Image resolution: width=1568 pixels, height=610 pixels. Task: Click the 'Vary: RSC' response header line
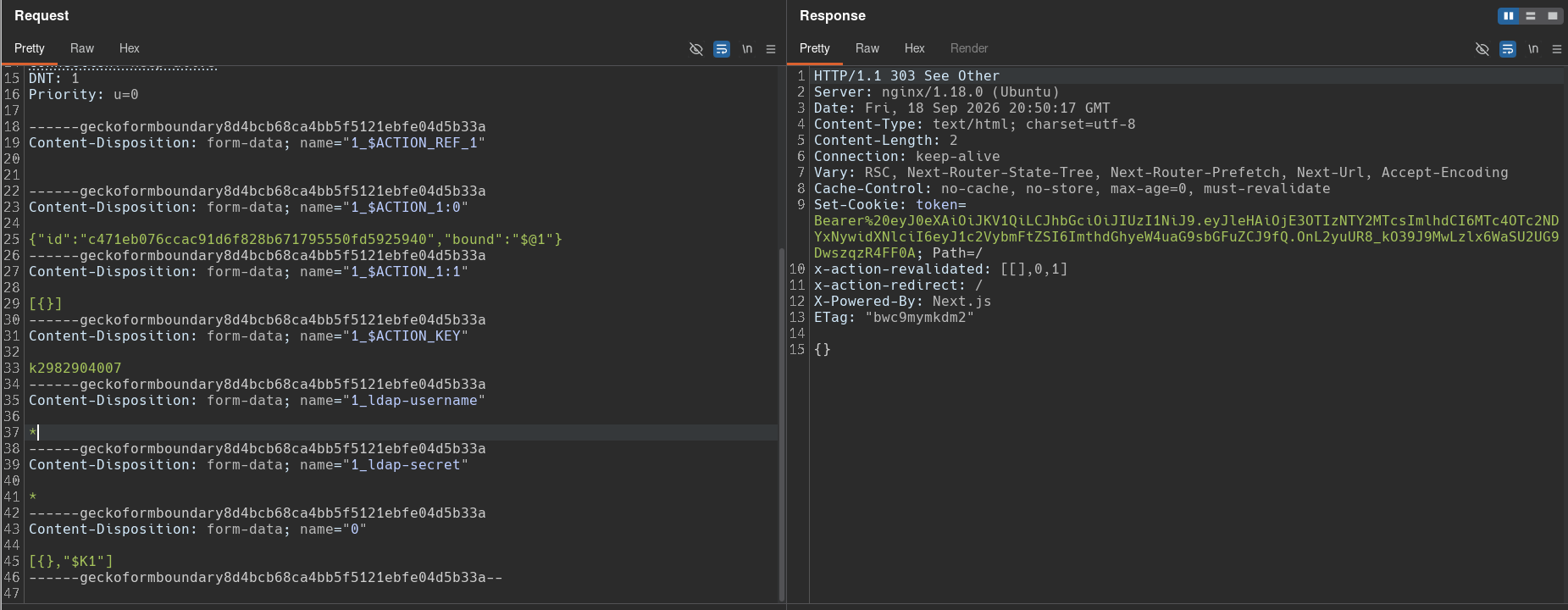[x=1161, y=173]
